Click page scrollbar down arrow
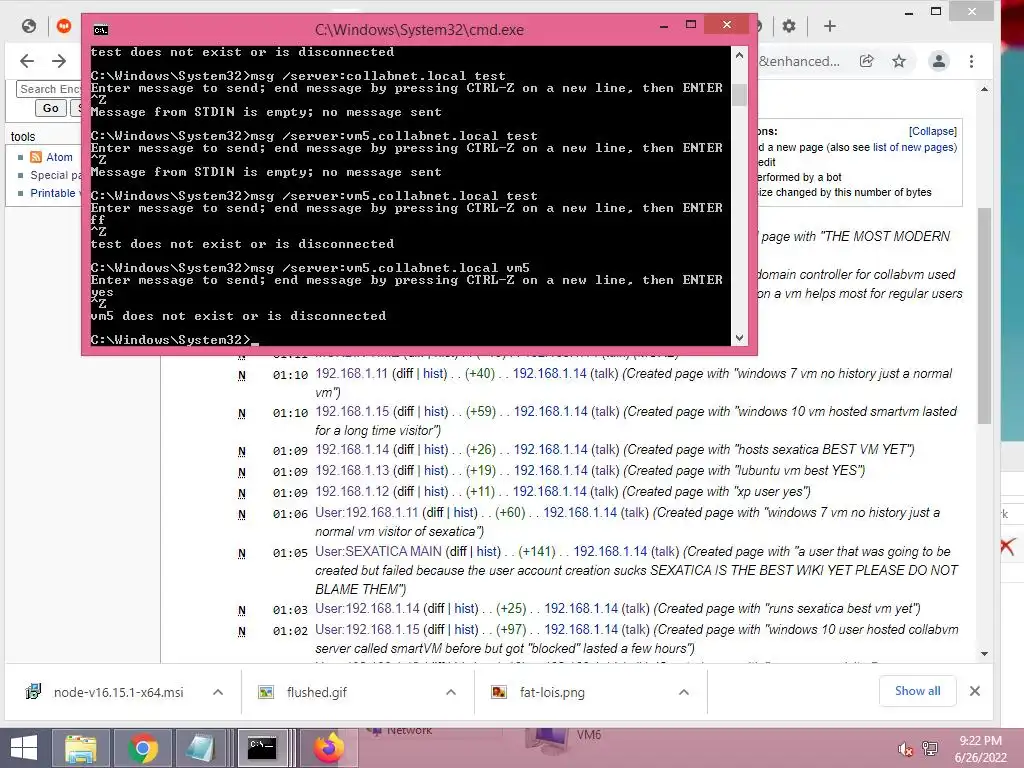This screenshot has height=768, width=1024. [x=984, y=654]
